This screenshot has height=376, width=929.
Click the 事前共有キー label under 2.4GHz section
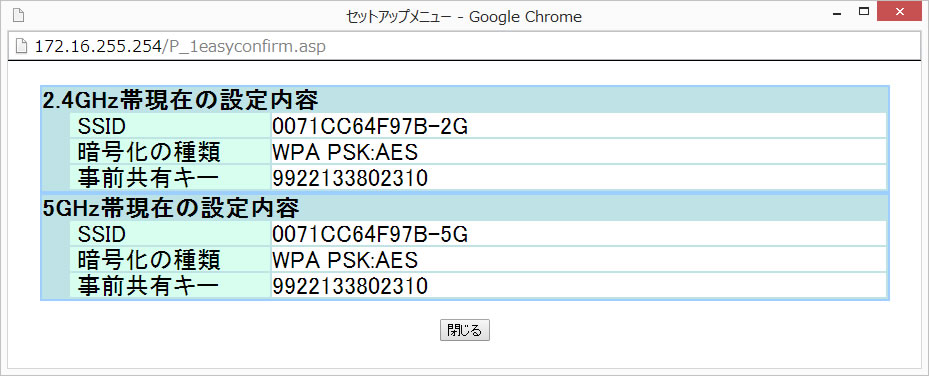click(149, 178)
